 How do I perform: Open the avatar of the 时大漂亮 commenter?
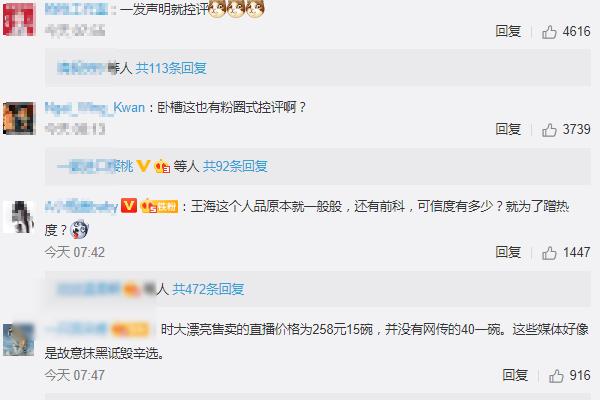19,340
